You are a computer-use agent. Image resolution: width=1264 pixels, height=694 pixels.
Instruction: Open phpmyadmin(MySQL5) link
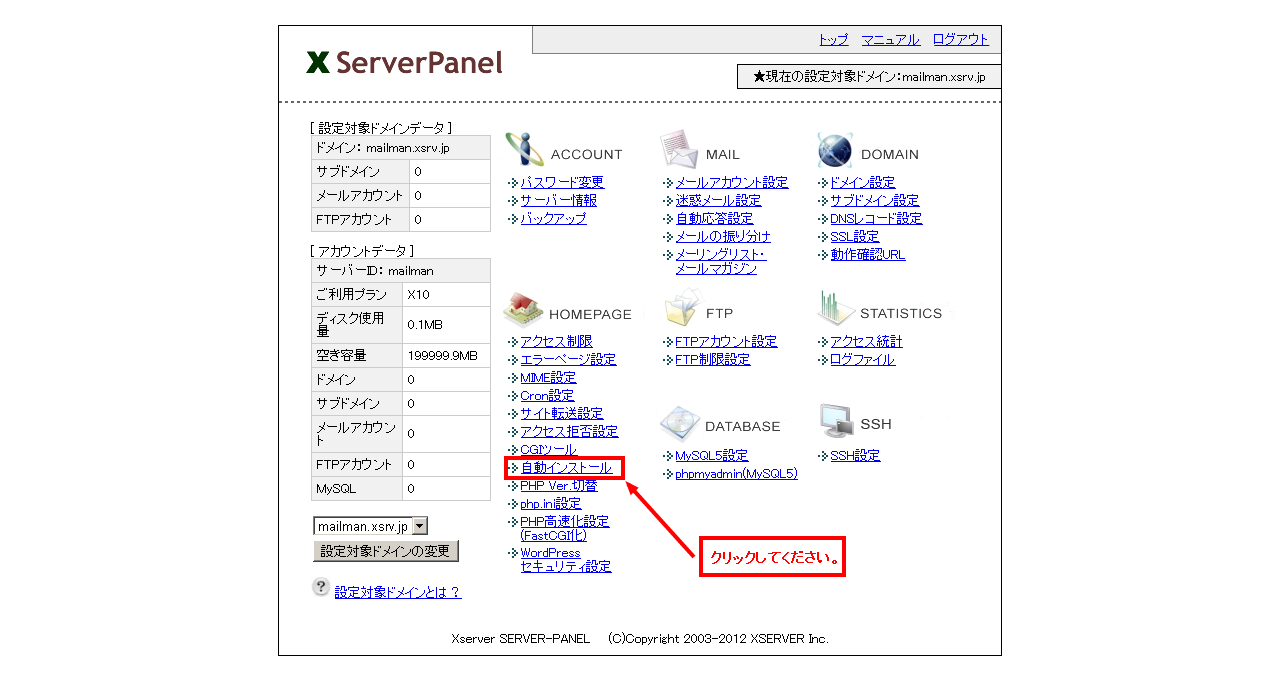737,473
